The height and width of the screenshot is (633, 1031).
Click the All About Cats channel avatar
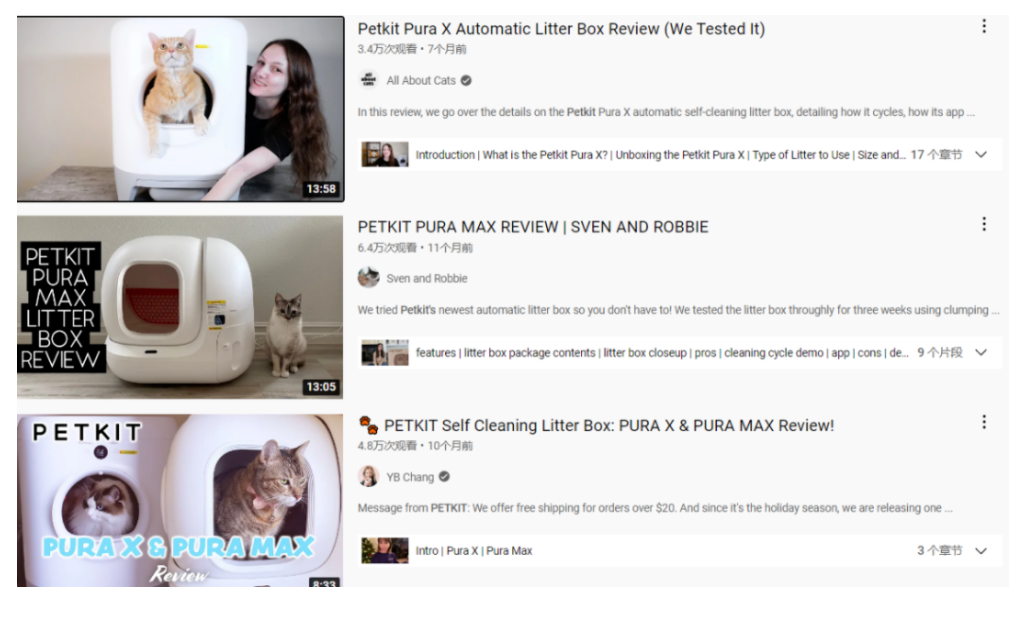pyautogui.click(x=369, y=80)
